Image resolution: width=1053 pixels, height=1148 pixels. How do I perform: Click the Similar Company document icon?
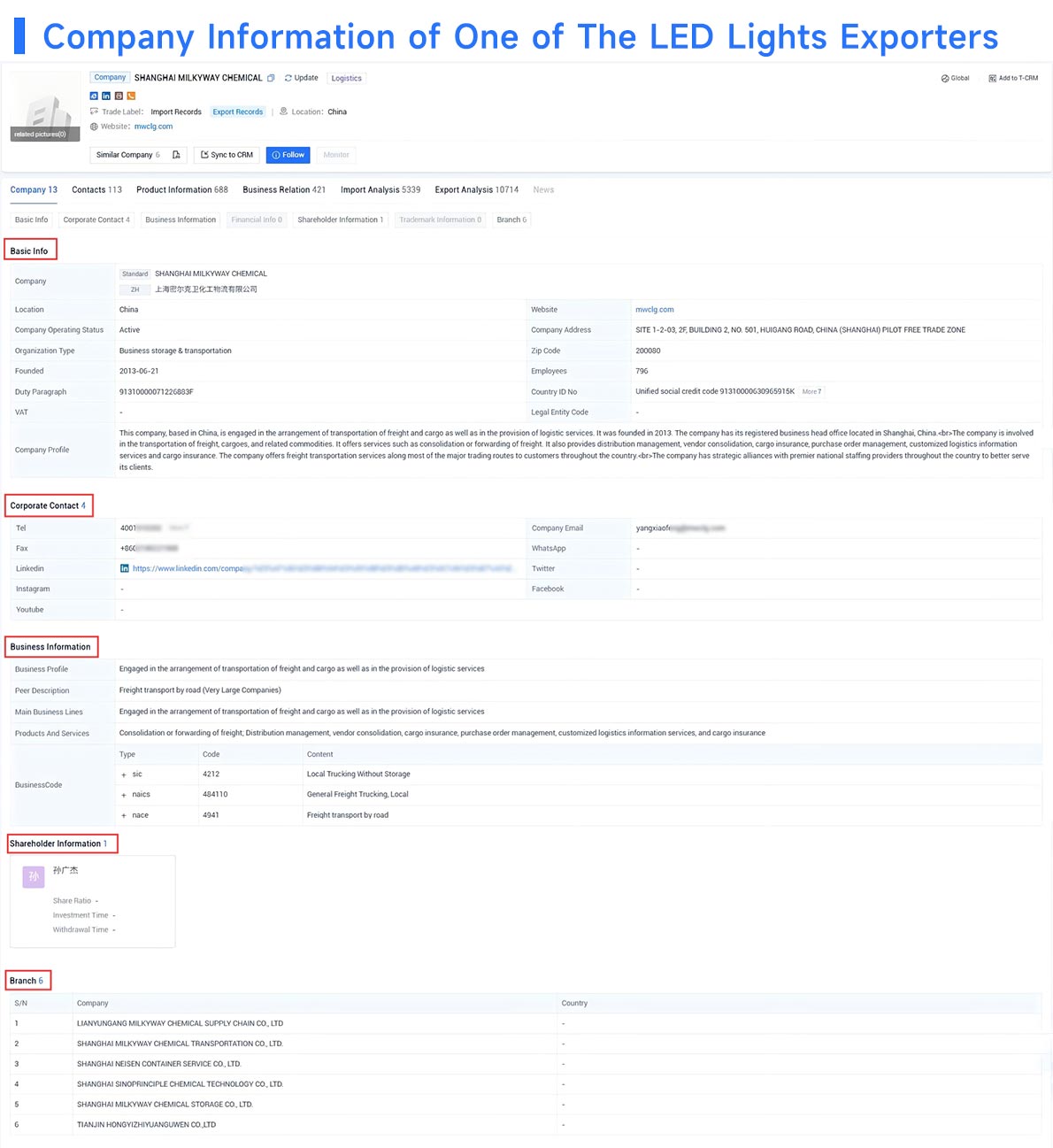(x=176, y=155)
